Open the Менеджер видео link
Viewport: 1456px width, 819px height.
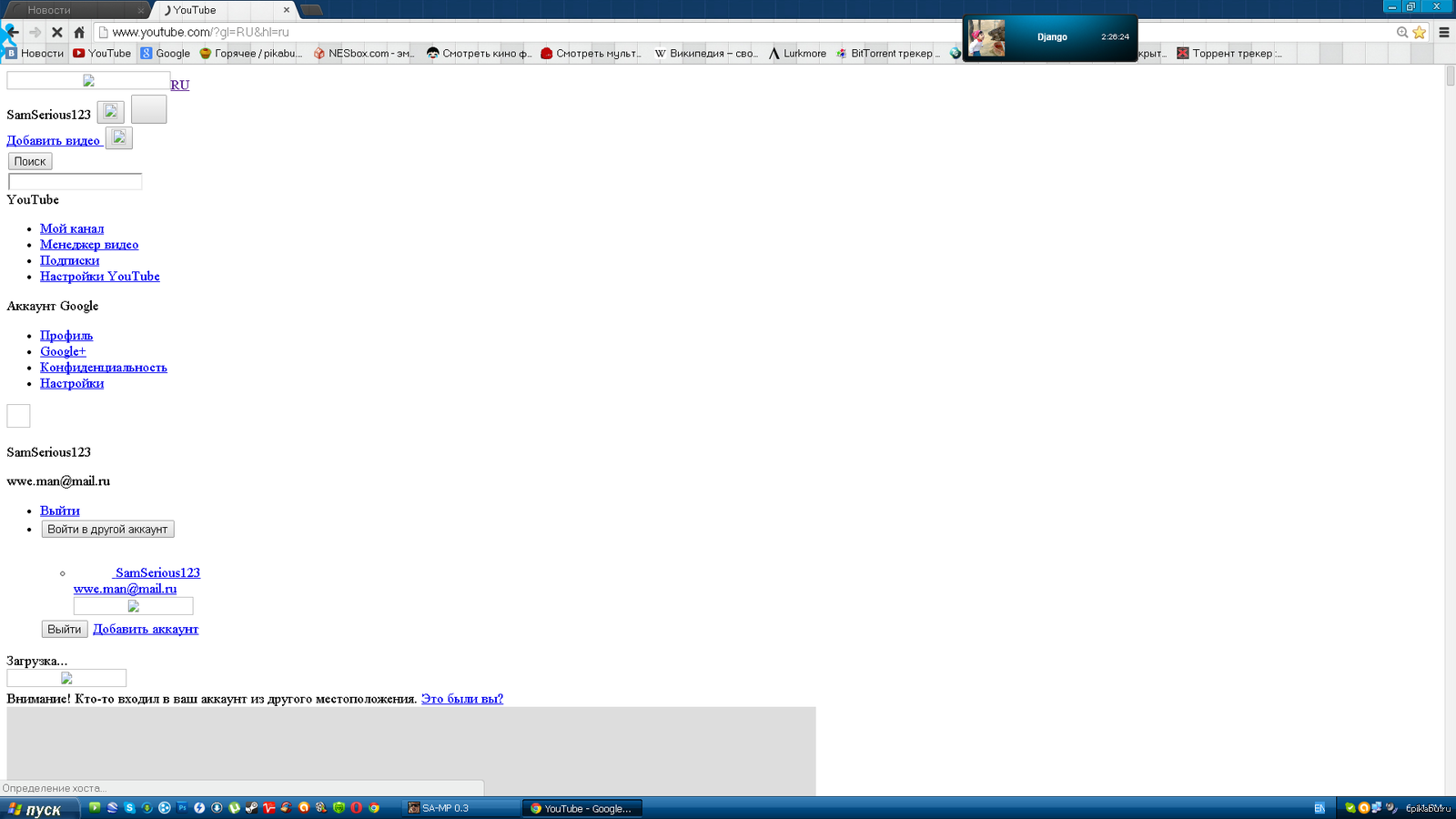pyautogui.click(x=89, y=244)
